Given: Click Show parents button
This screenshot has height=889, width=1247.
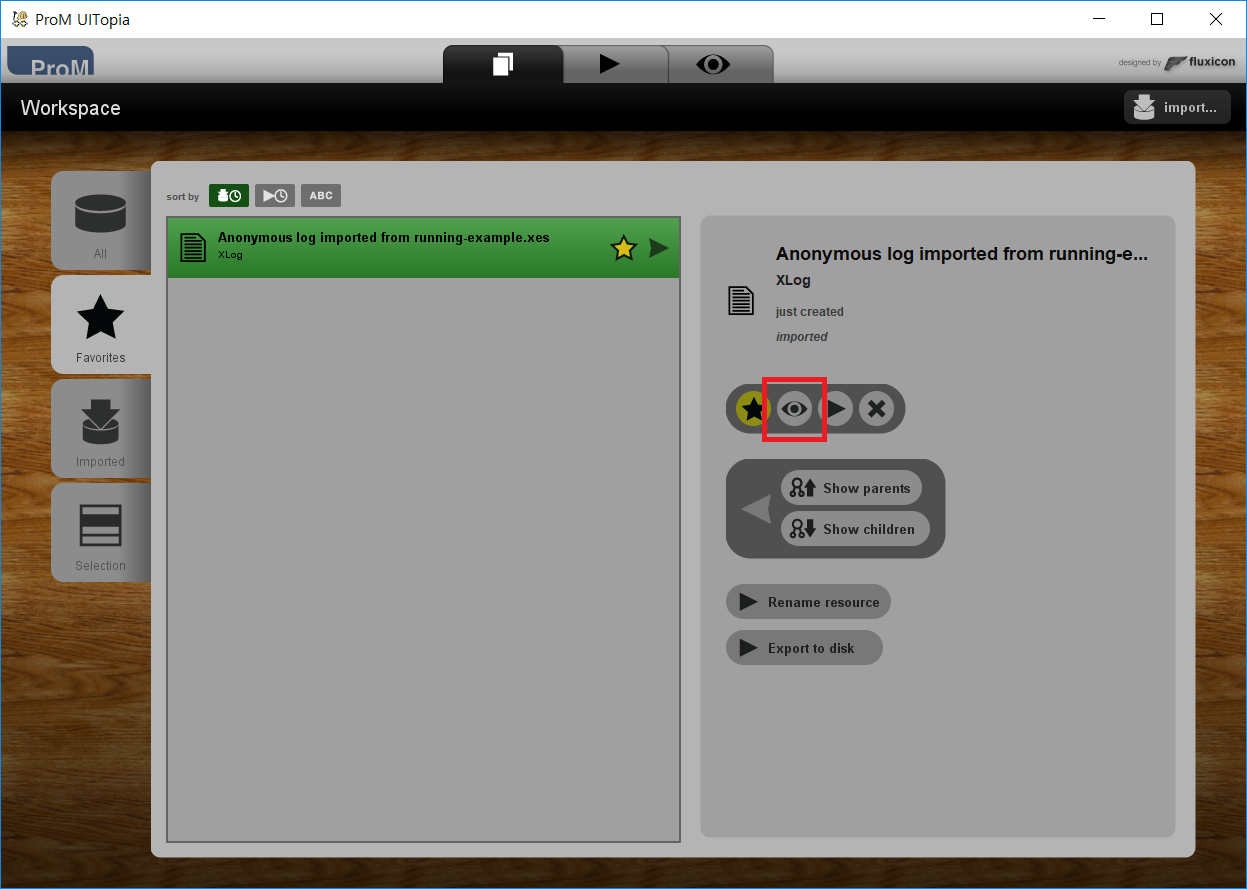Looking at the screenshot, I should click(x=851, y=488).
